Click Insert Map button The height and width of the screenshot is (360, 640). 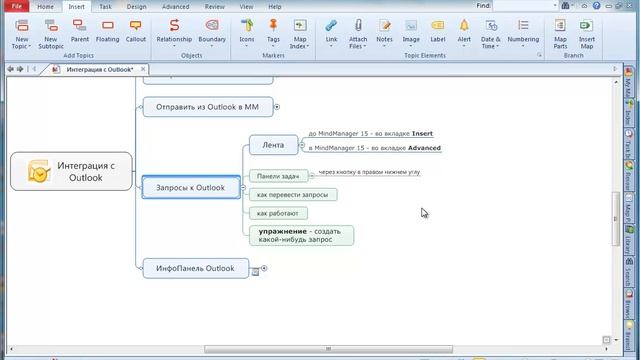coord(587,34)
